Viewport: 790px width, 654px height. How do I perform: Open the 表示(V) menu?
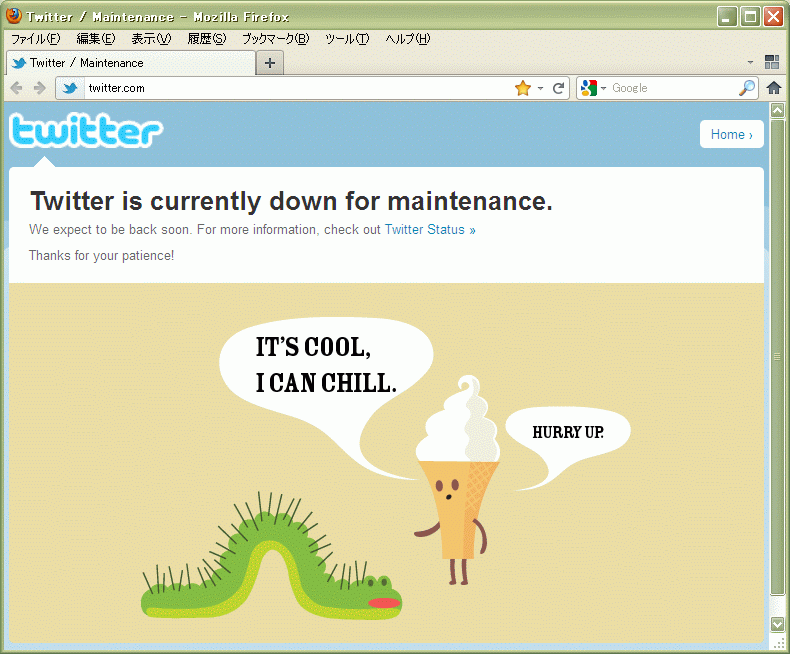click(151, 39)
